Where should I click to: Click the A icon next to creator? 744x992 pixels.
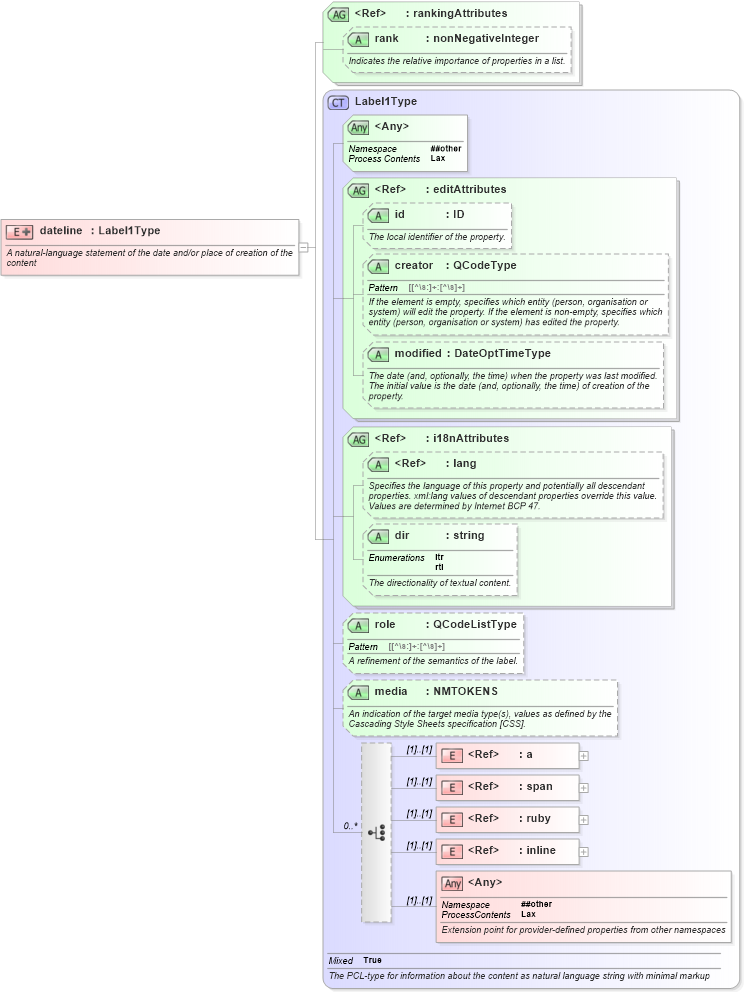point(378,267)
